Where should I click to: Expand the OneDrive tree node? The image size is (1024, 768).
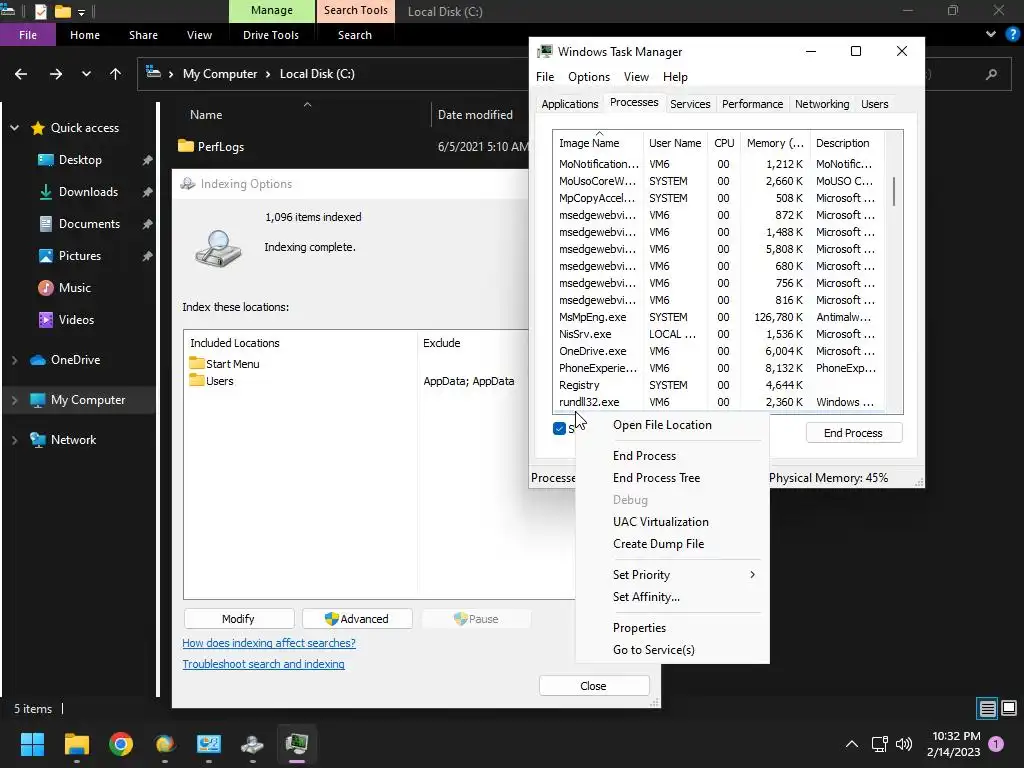point(14,360)
